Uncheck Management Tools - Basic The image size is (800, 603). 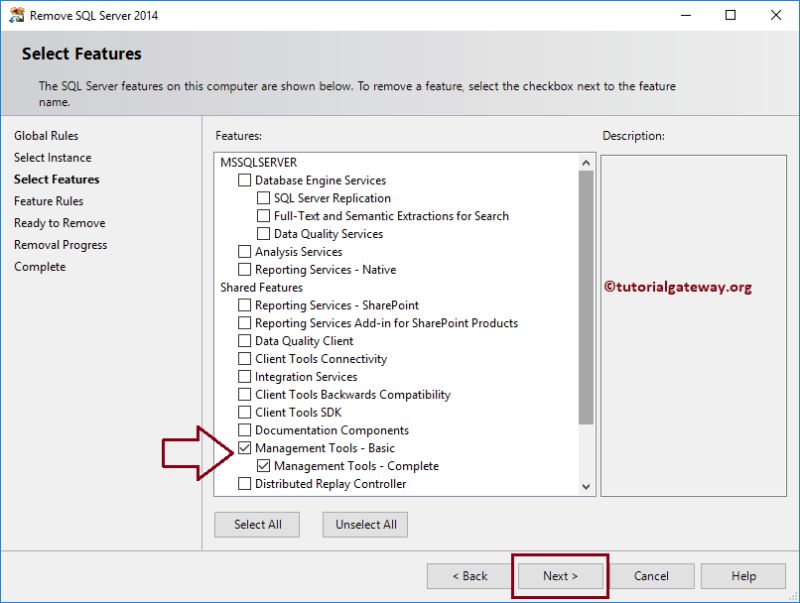[x=245, y=448]
